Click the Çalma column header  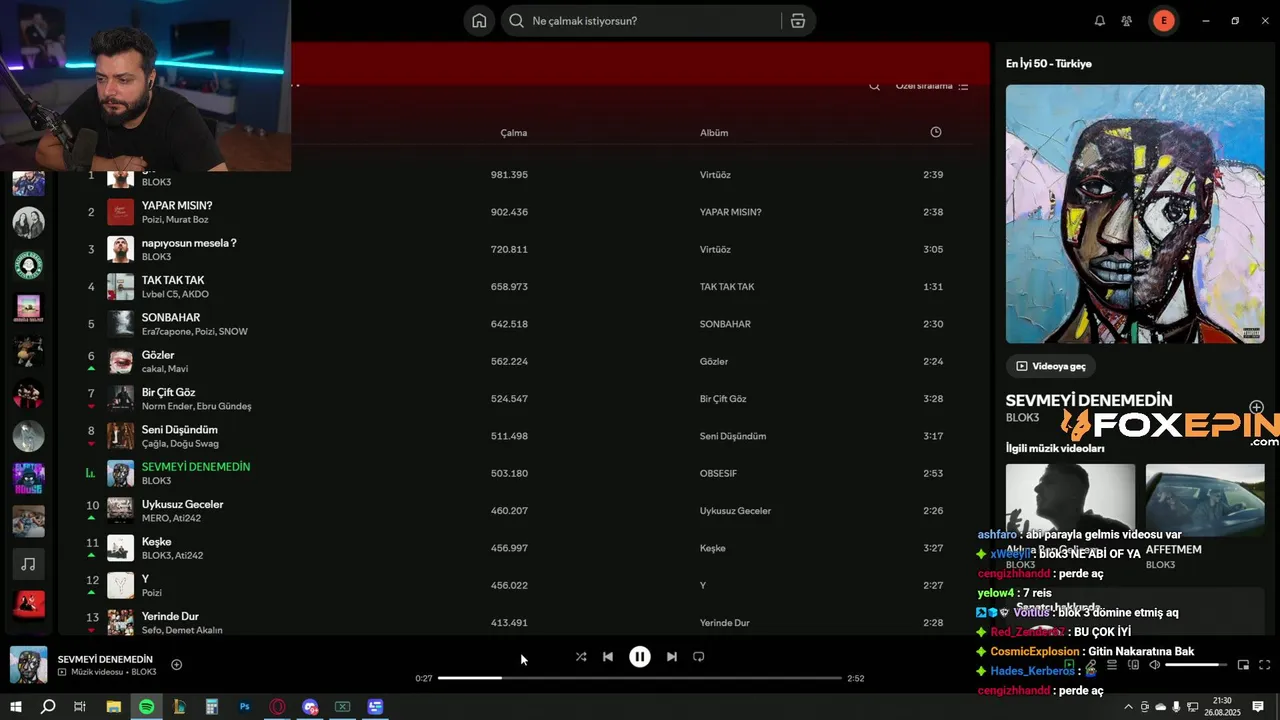pyautogui.click(x=514, y=133)
